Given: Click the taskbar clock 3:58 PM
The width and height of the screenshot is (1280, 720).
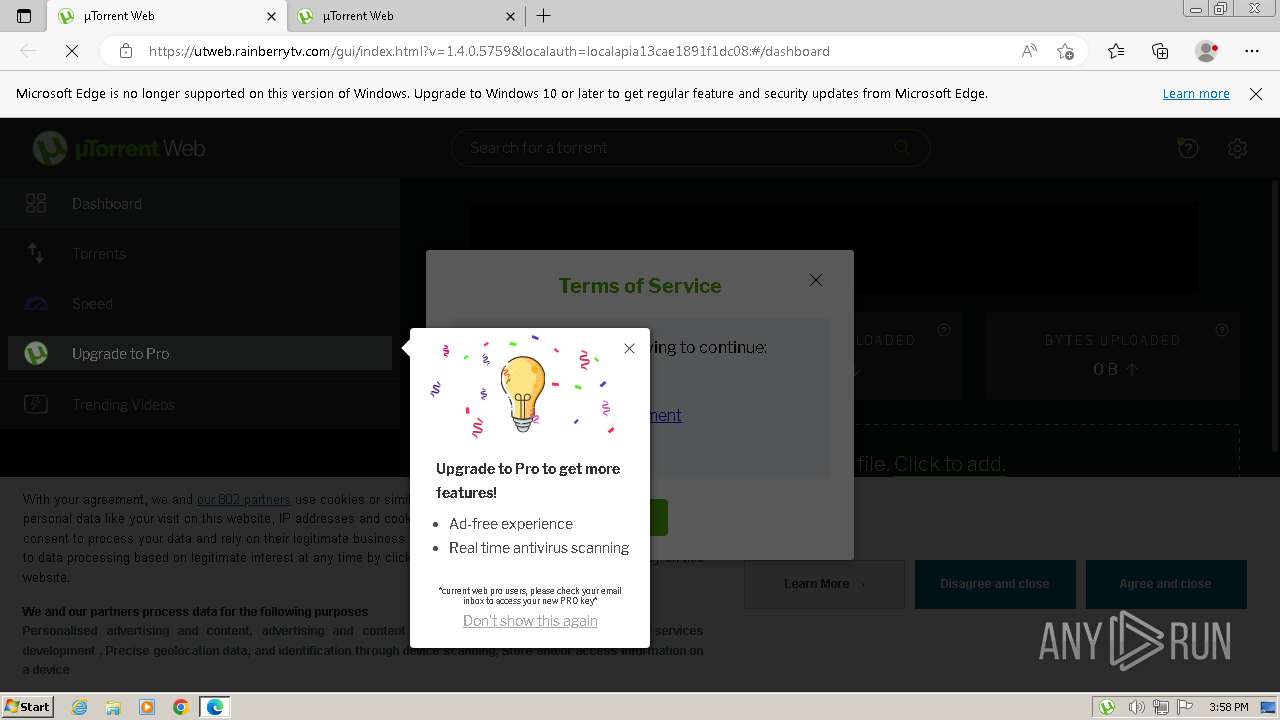Looking at the screenshot, I should coord(1228,706).
